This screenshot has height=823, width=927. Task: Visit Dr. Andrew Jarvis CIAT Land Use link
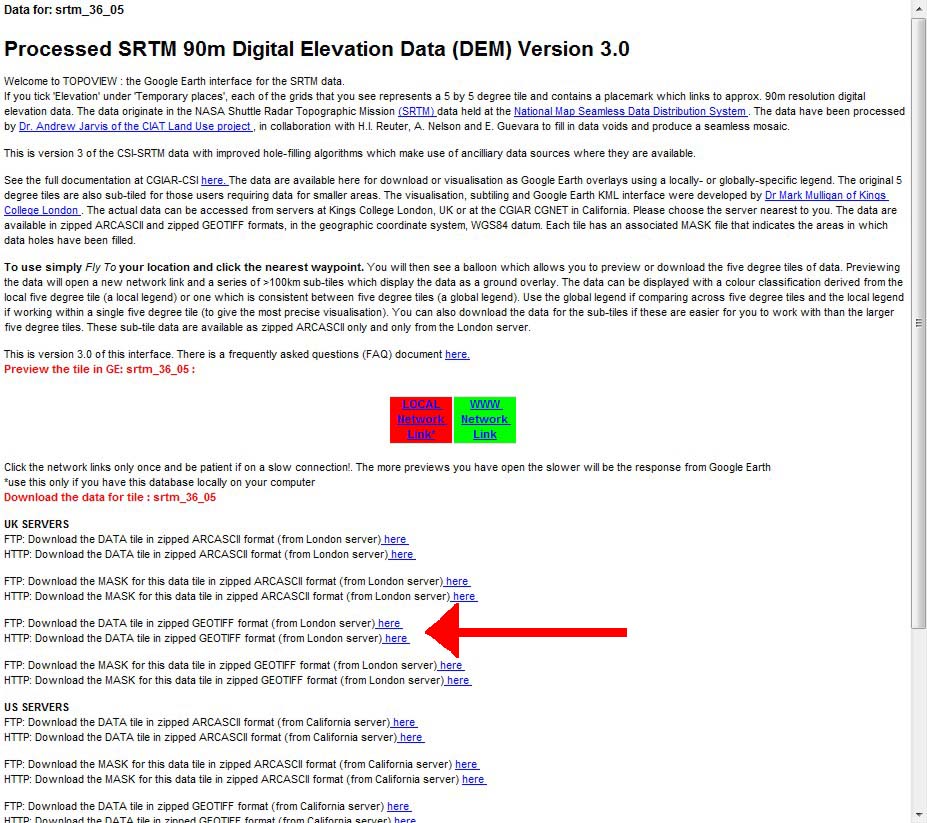click(x=136, y=127)
